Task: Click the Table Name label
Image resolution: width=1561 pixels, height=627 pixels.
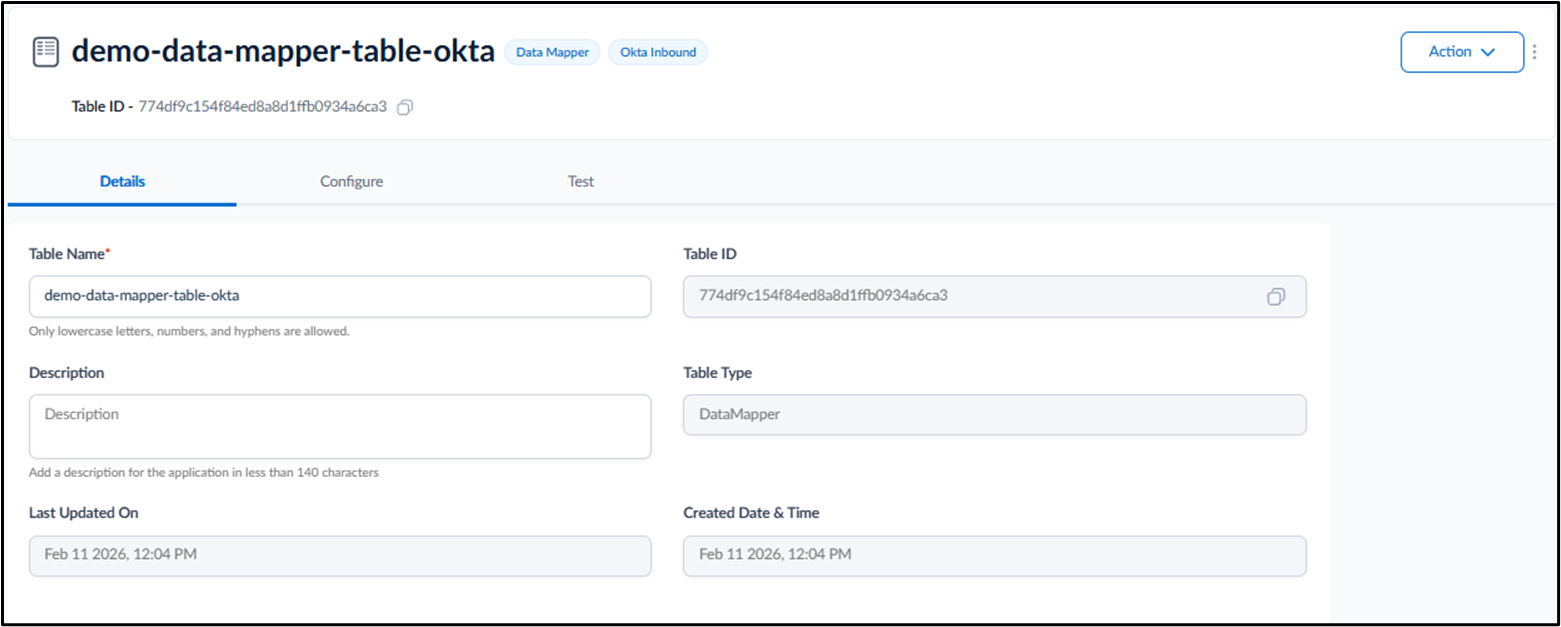Action: (70, 254)
